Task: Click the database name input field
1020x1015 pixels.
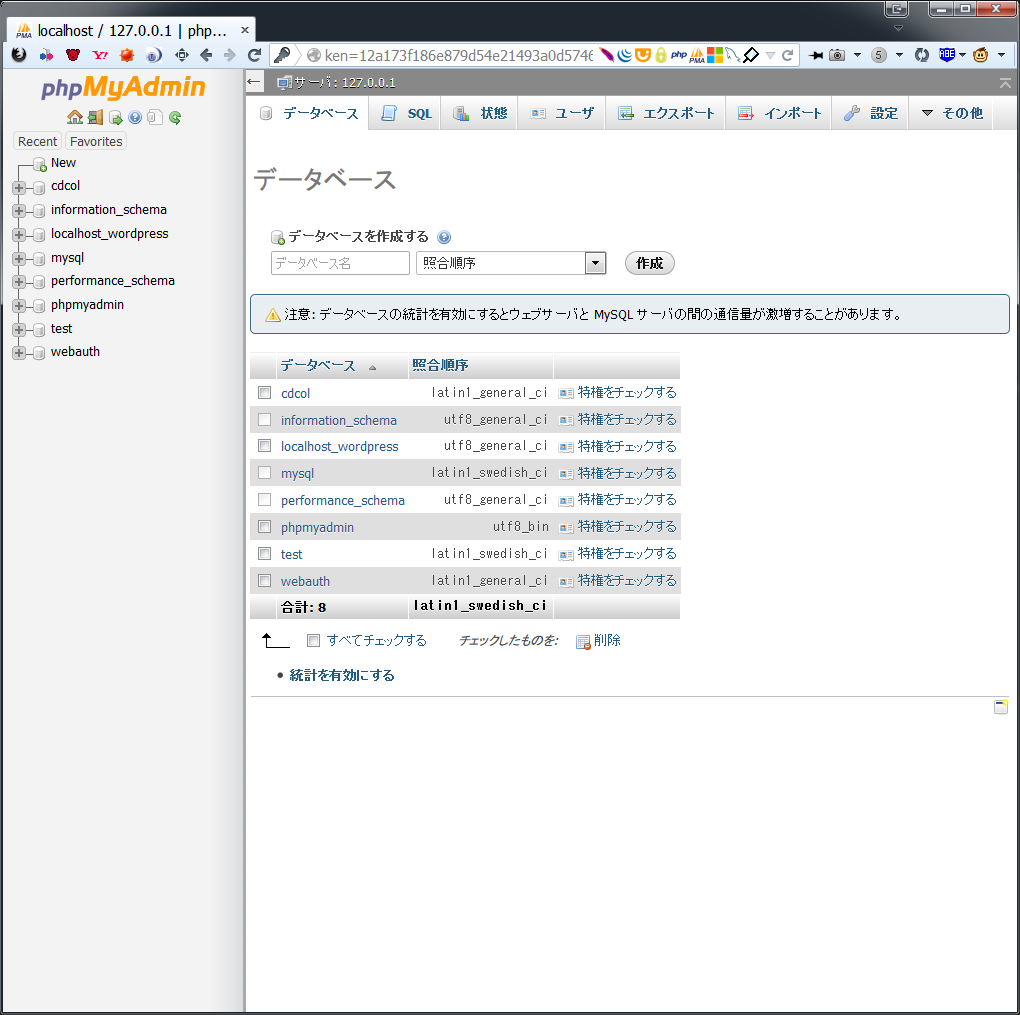Action: click(340, 263)
